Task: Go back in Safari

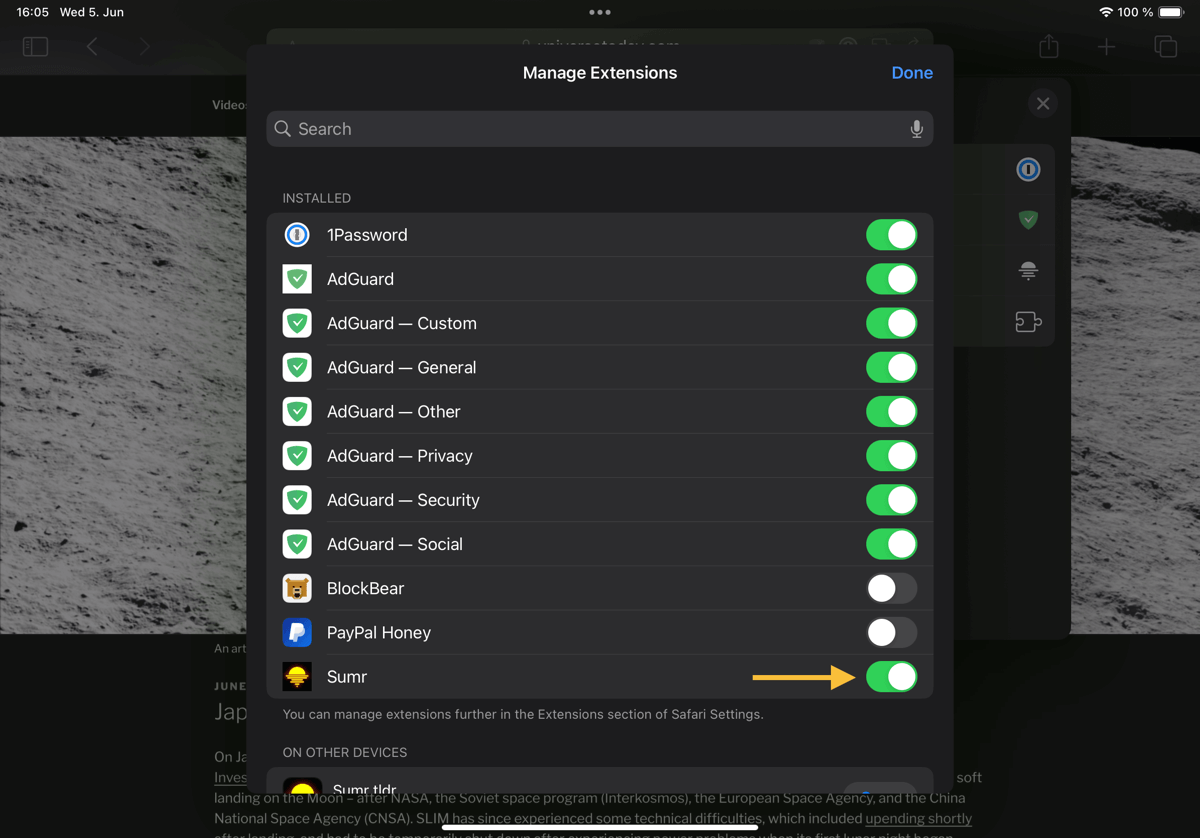Action: [92, 46]
